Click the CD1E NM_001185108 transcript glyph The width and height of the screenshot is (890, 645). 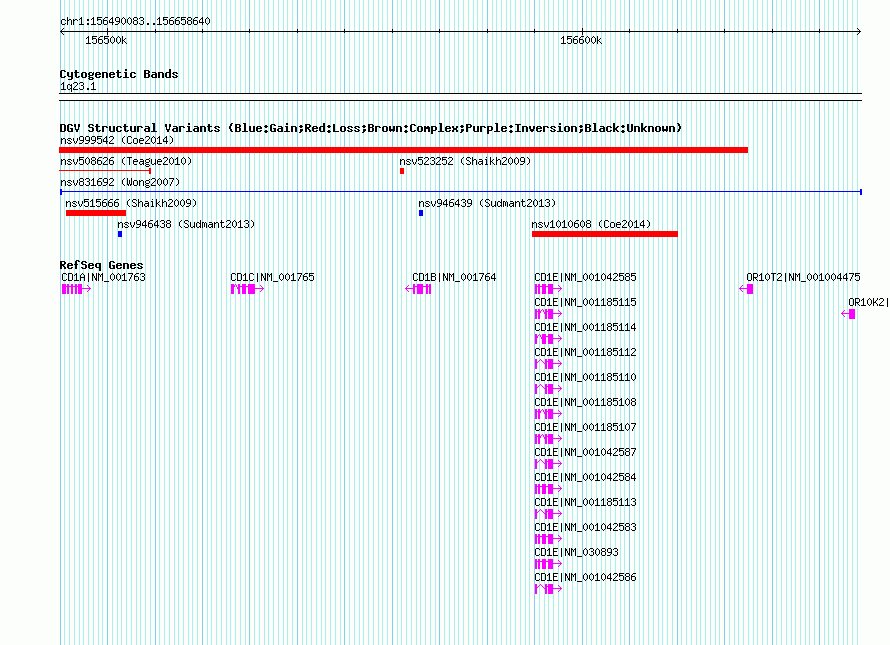tap(548, 414)
